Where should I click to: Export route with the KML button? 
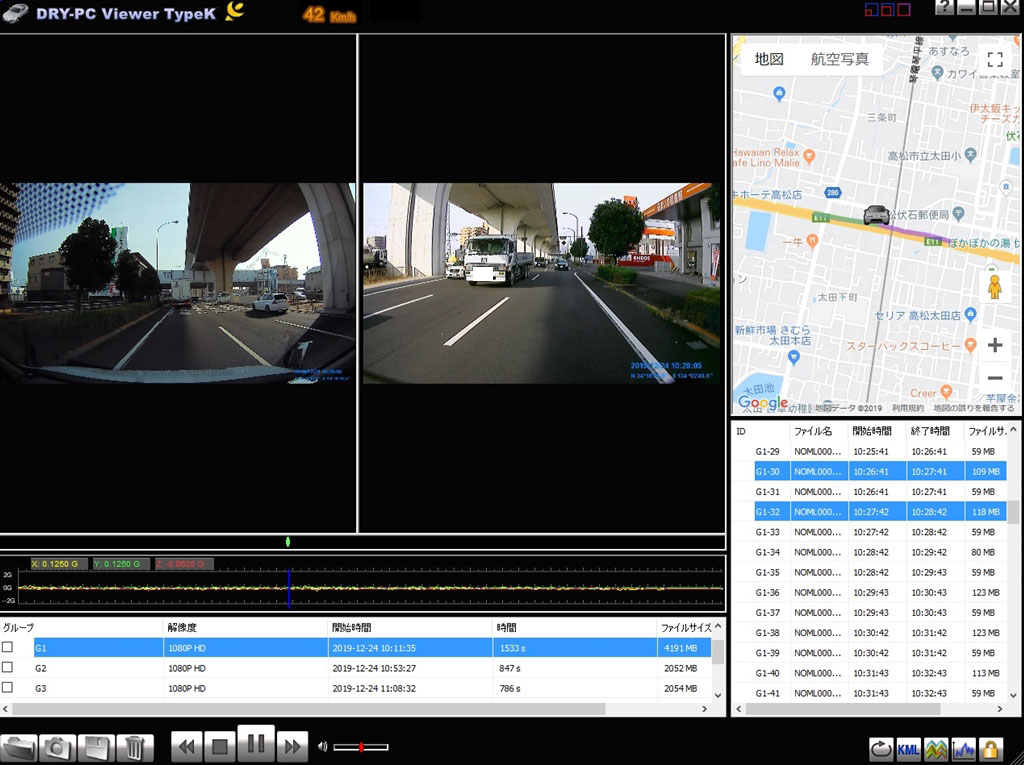tap(908, 748)
